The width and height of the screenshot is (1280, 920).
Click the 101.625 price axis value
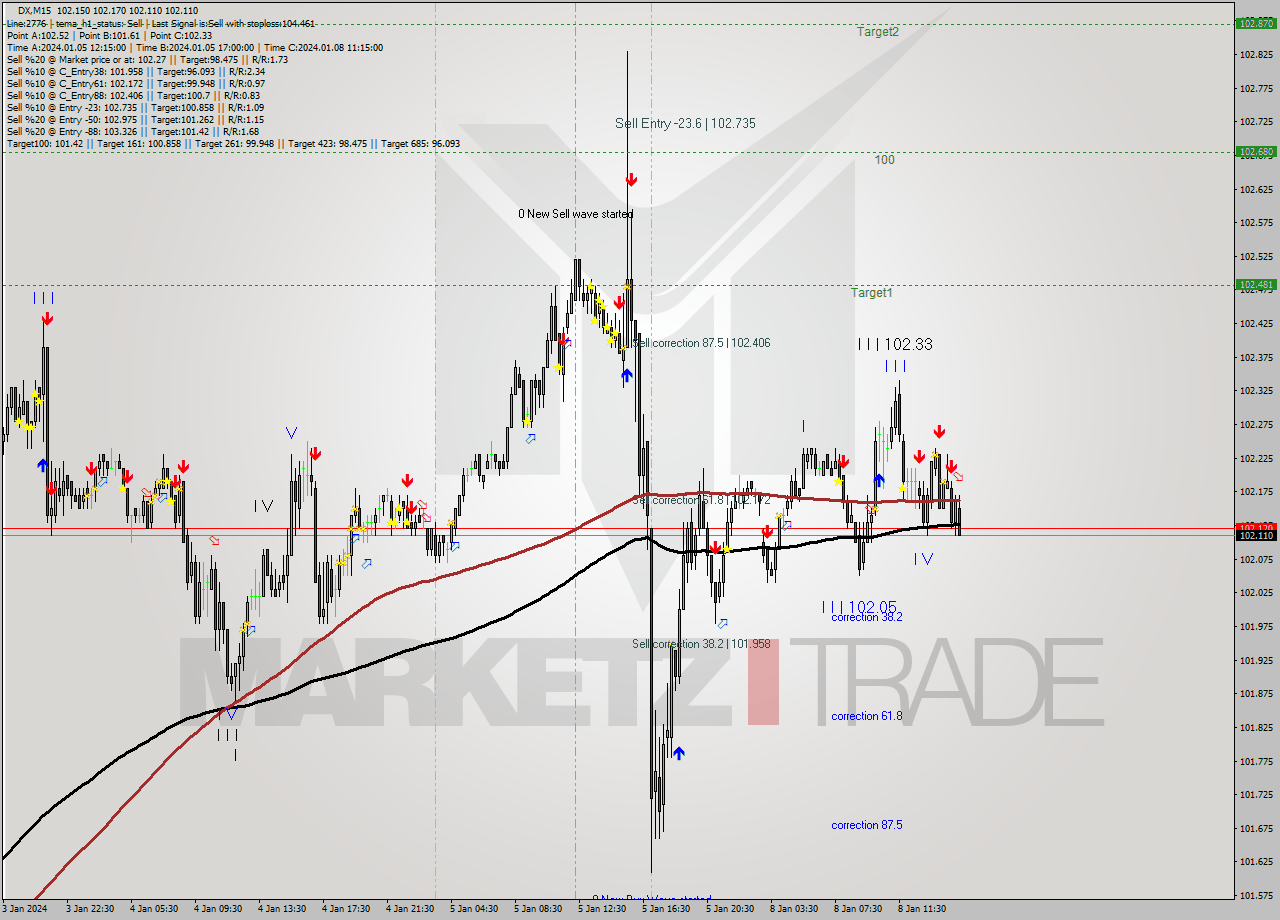[x=1255, y=861]
